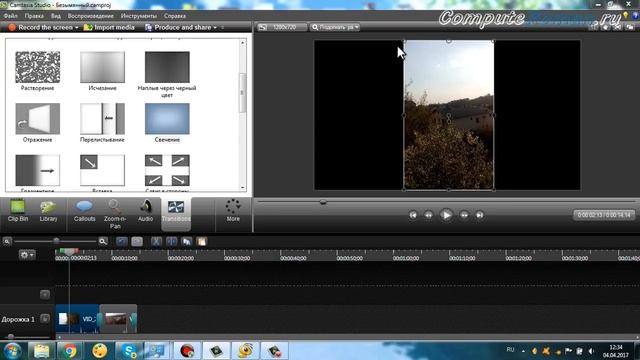
Task: Open the Инструменты menu
Action: coord(139,16)
